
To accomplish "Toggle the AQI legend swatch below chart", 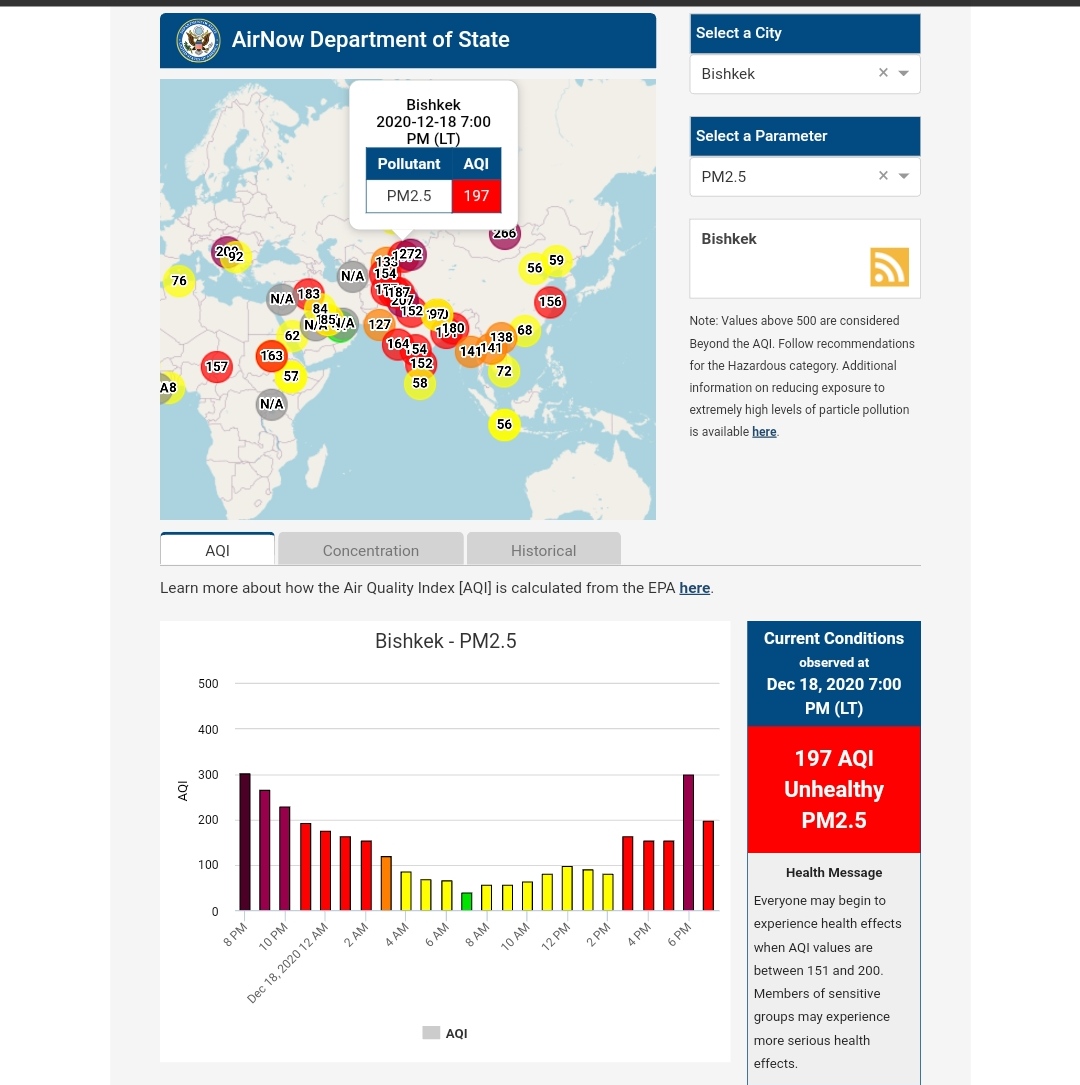I will pyautogui.click(x=431, y=1033).
